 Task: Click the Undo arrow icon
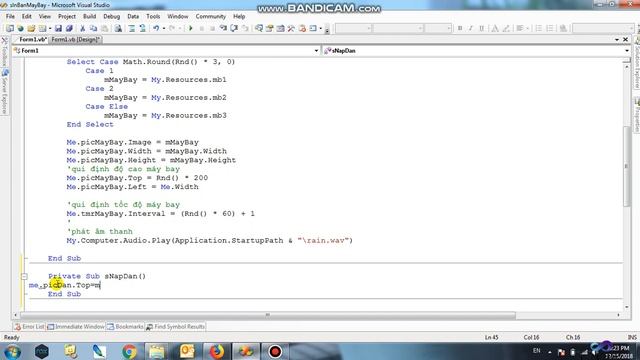156,28
